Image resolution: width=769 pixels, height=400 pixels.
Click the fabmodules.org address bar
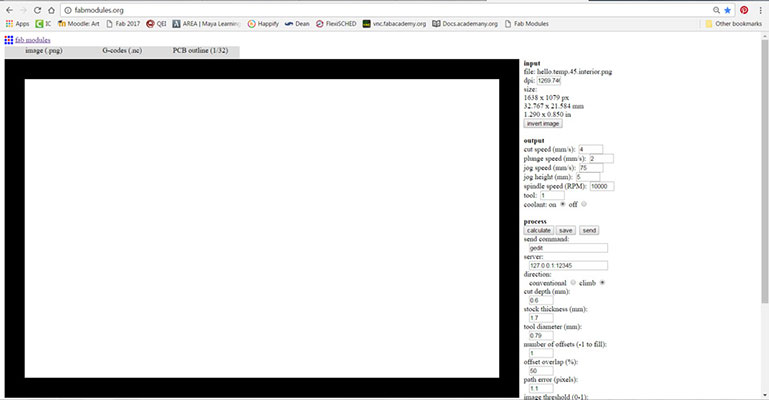387,10
